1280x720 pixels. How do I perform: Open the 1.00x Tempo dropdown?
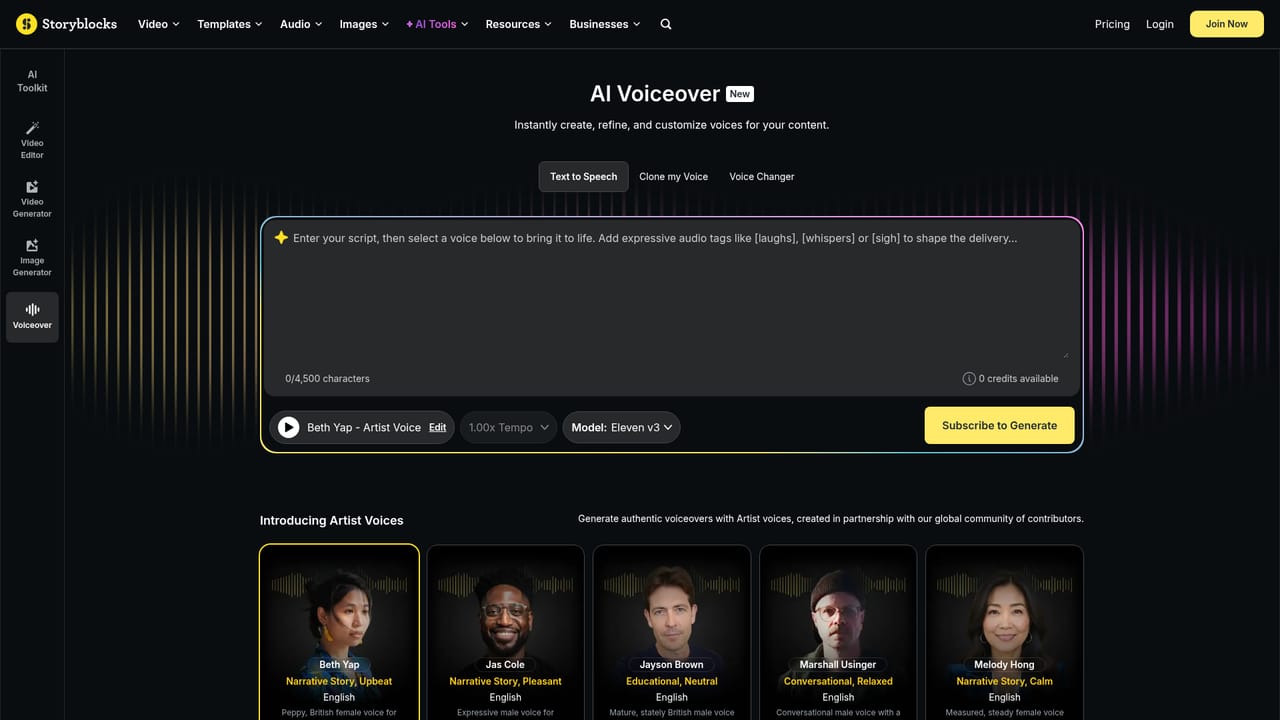pos(509,427)
